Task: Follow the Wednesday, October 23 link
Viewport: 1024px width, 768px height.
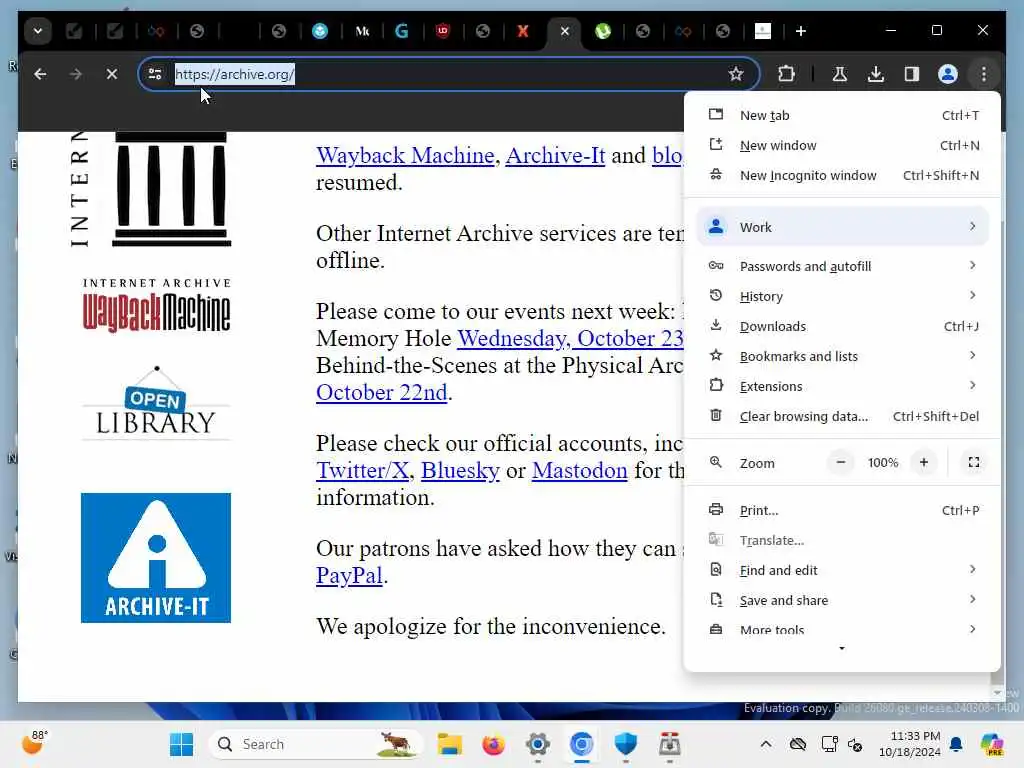Action: click(x=570, y=338)
